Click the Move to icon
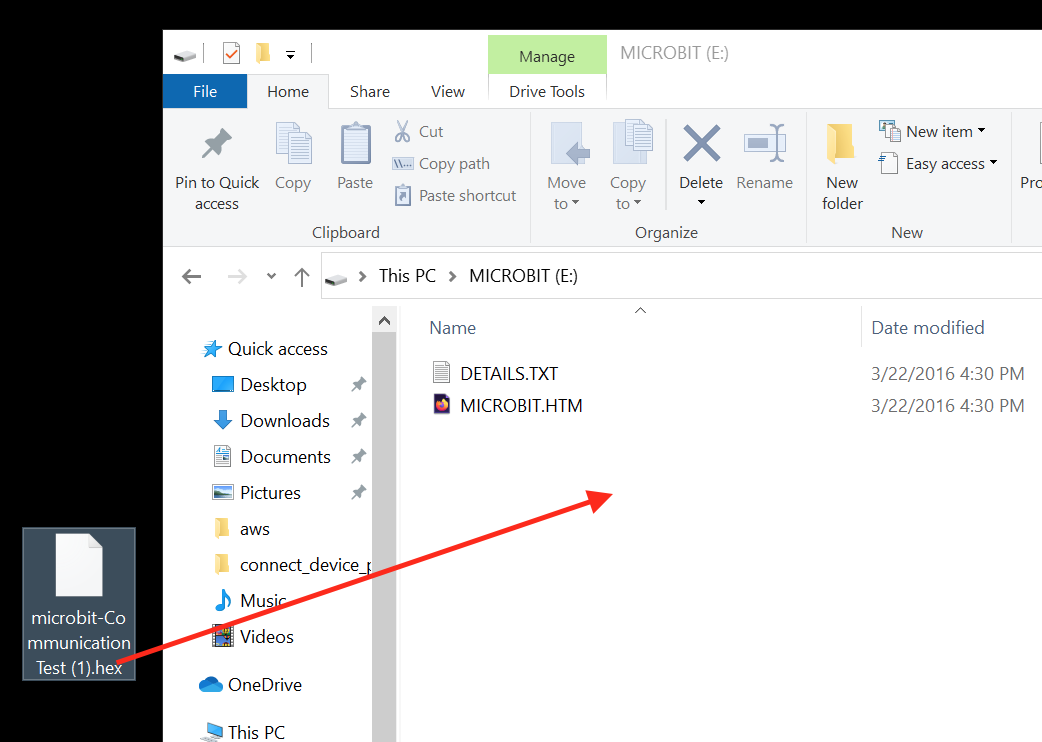This screenshot has width=1042, height=742. [570, 143]
